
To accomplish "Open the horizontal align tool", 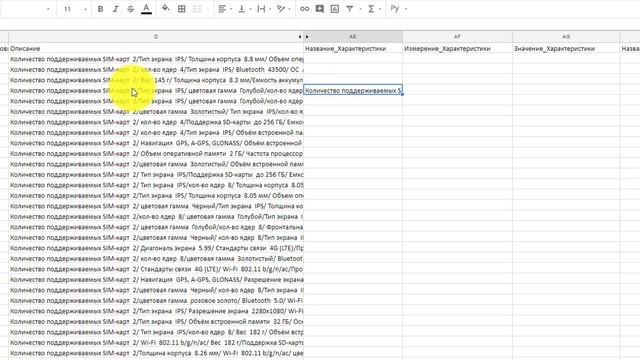I will coord(222,9).
